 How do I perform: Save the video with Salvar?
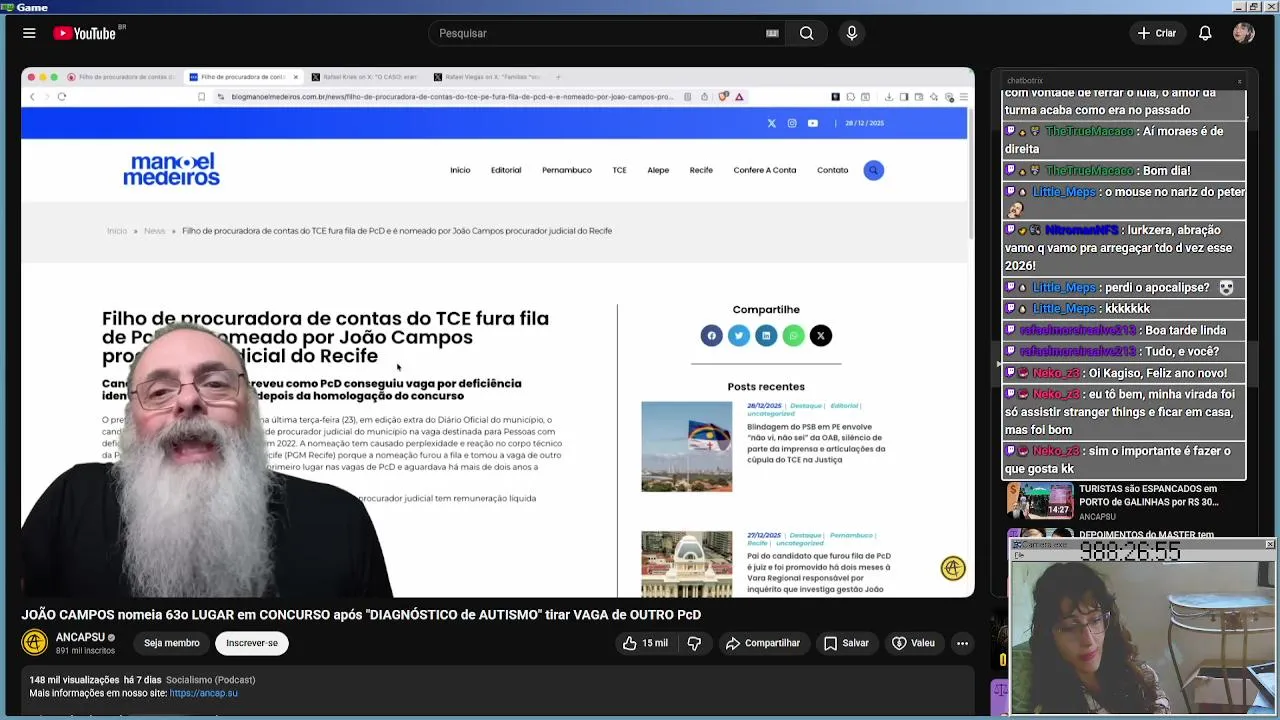tap(846, 643)
